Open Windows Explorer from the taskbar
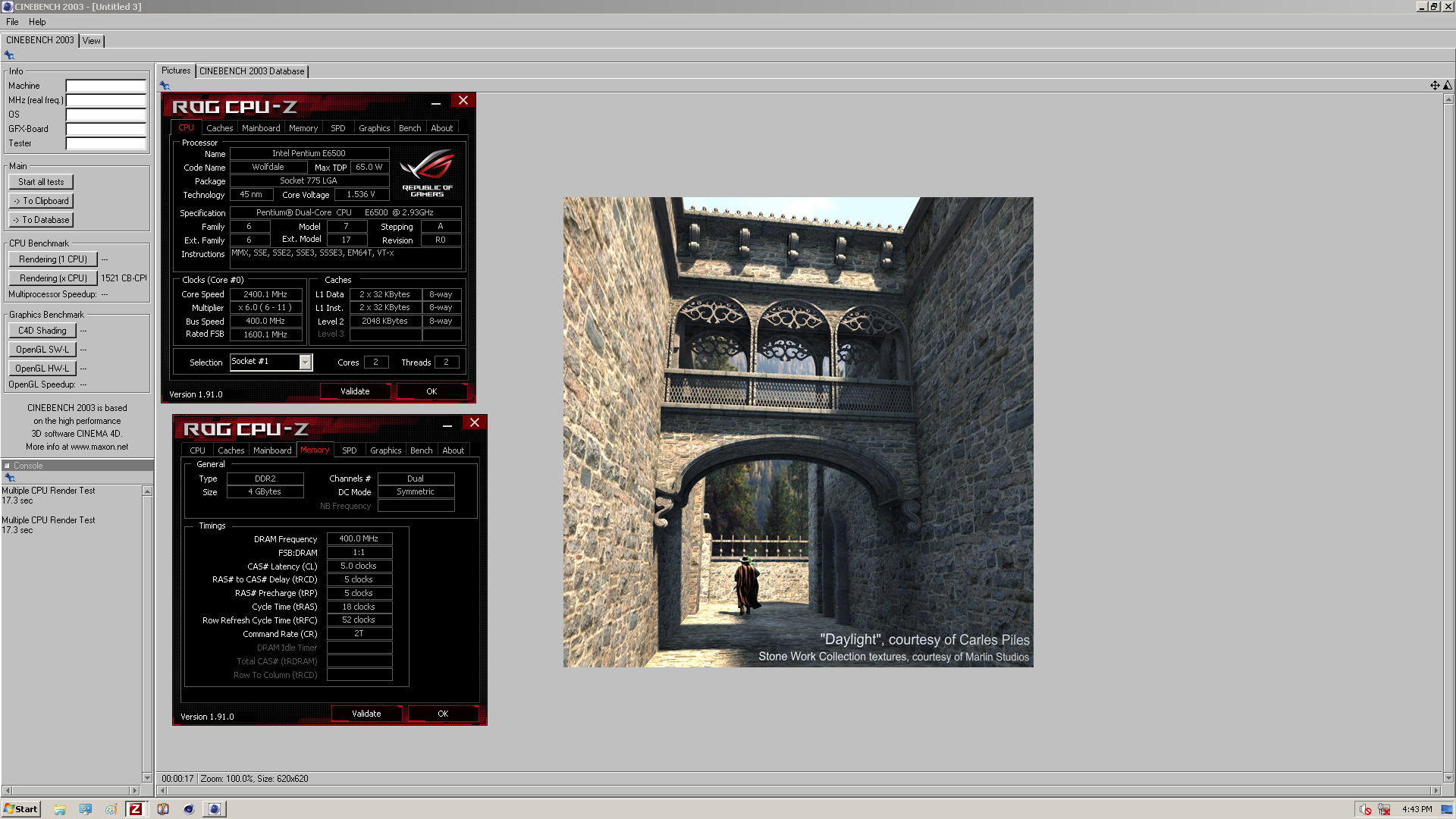Viewport: 1456px width, 819px height. [60, 809]
